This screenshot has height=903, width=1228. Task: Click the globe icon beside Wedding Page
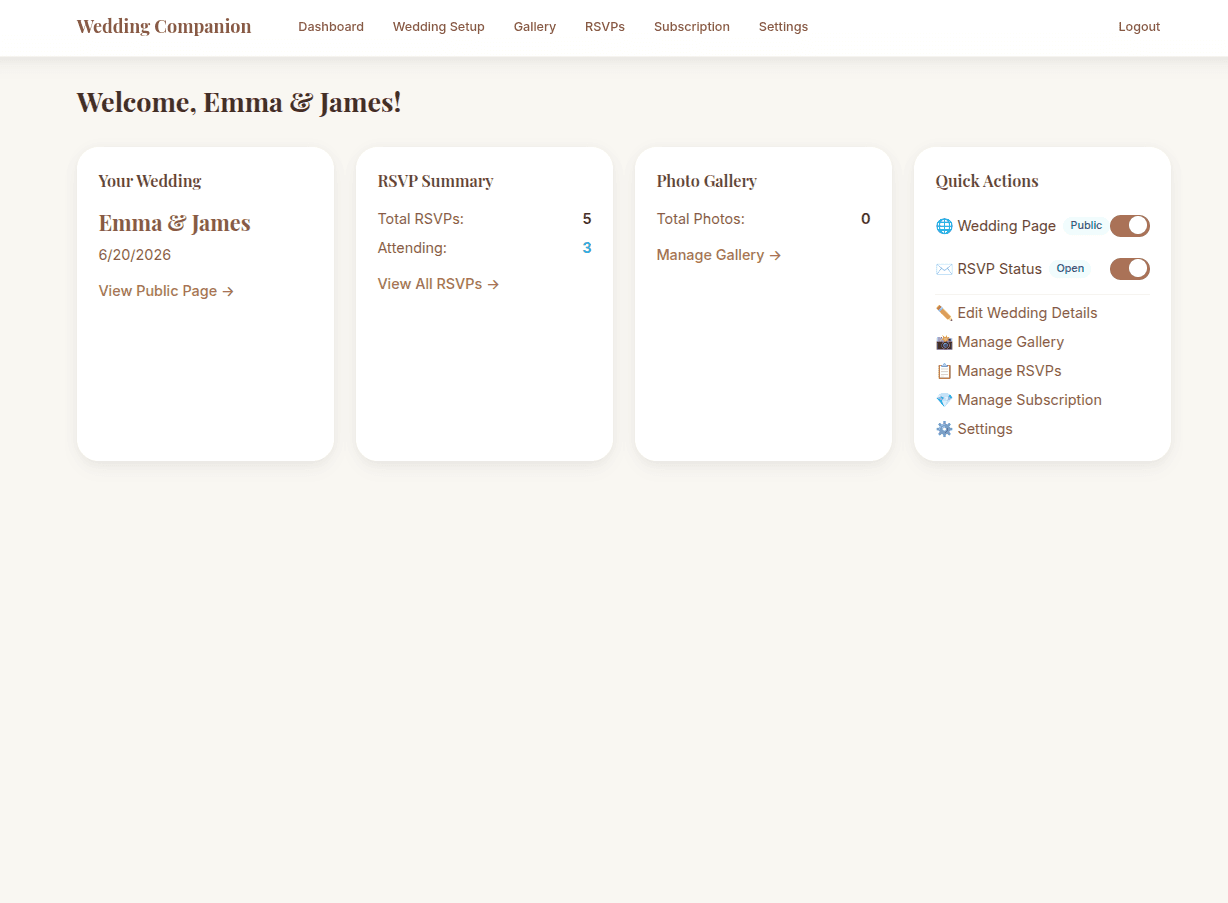tap(944, 226)
